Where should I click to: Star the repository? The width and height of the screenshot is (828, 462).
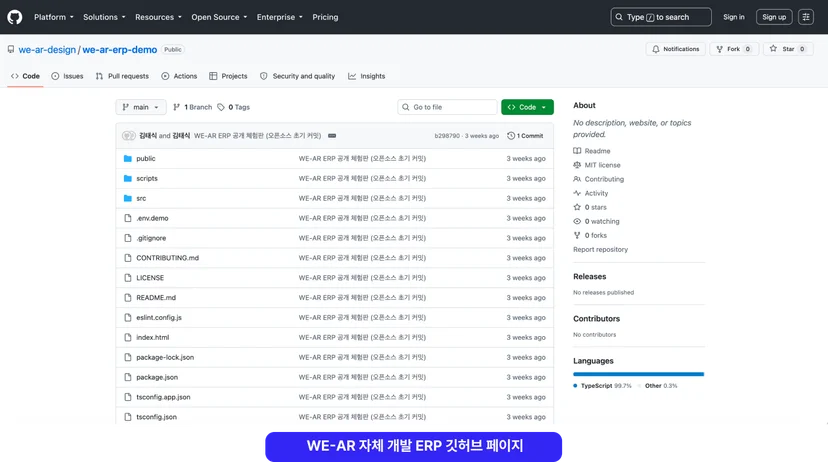(787, 49)
